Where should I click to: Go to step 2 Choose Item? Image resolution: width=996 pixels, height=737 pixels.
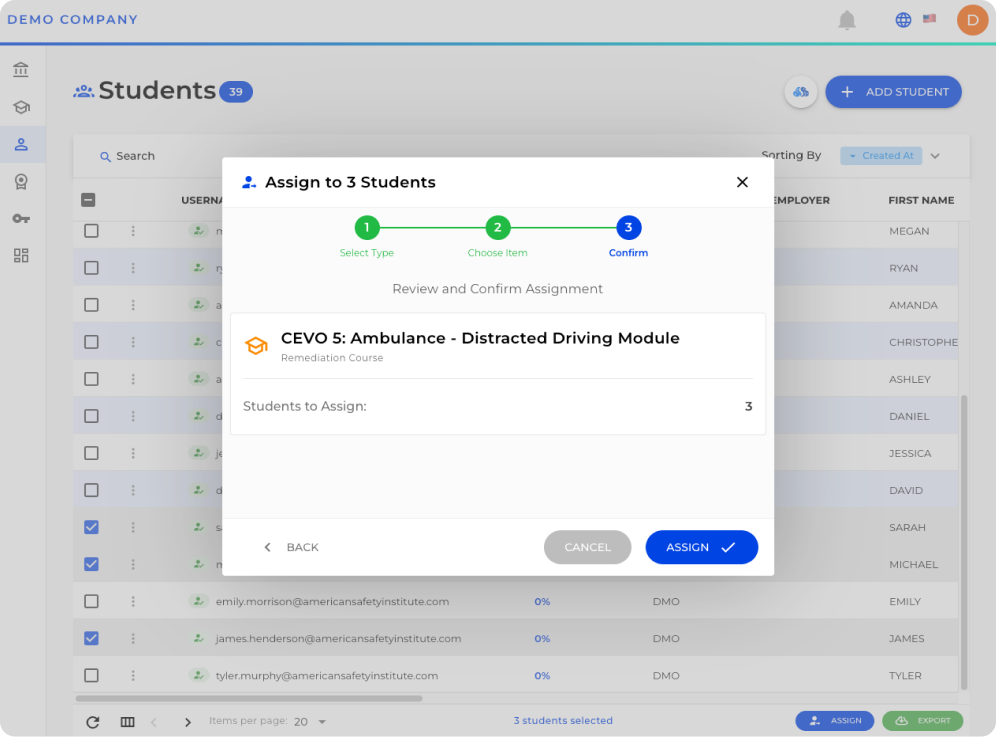tap(497, 227)
